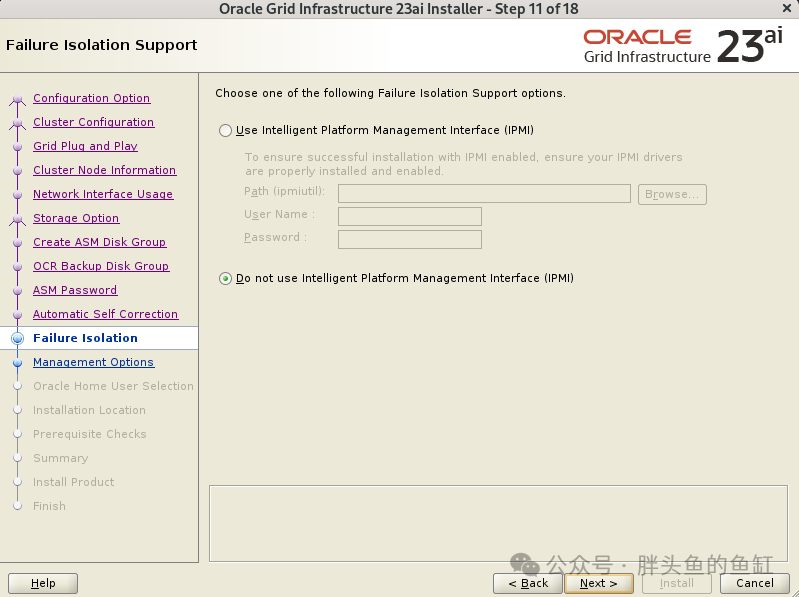Open the Configuration Option step

click(x=92, y=98)
